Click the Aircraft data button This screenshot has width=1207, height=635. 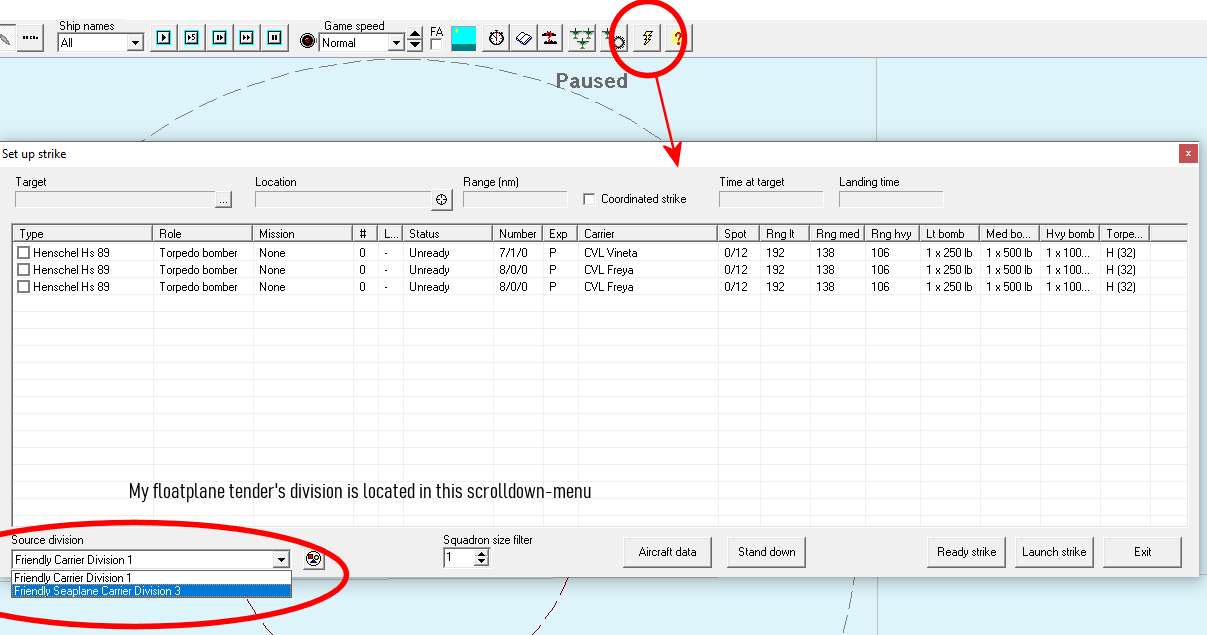point(667,552)
